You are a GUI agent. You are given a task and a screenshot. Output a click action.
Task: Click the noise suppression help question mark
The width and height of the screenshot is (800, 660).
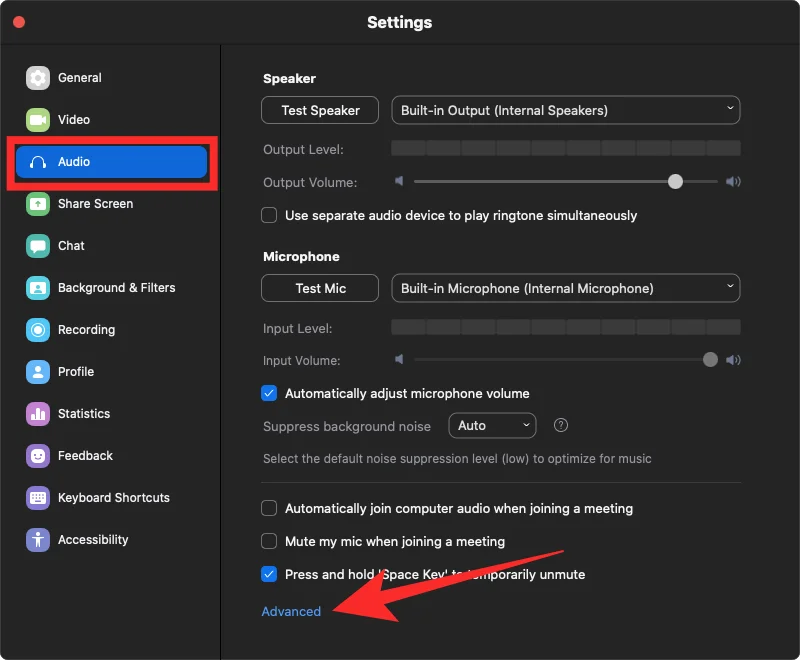(x=561, y=425)
